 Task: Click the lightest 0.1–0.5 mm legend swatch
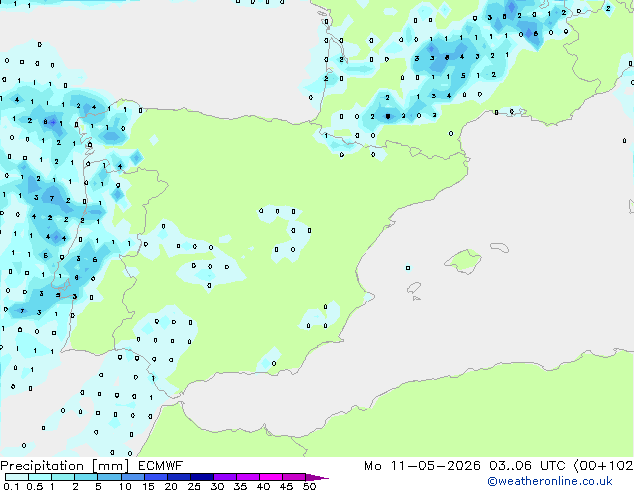[17, 477]
